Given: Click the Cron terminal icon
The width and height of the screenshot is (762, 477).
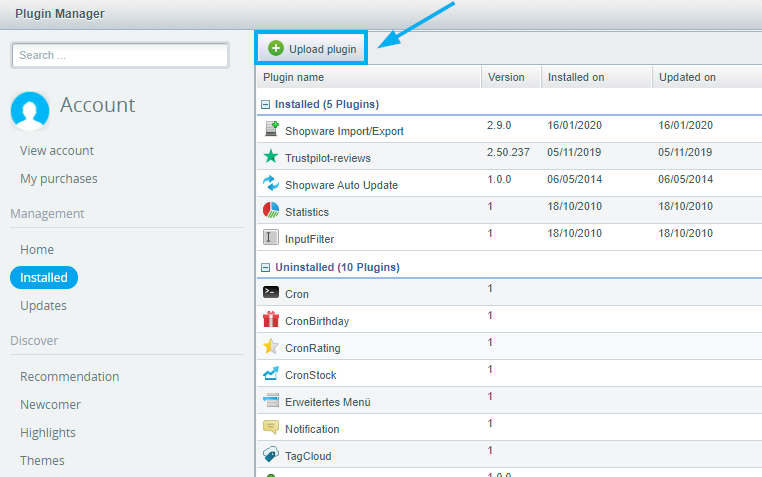Looking at the screenshot, I should (271, 292).
